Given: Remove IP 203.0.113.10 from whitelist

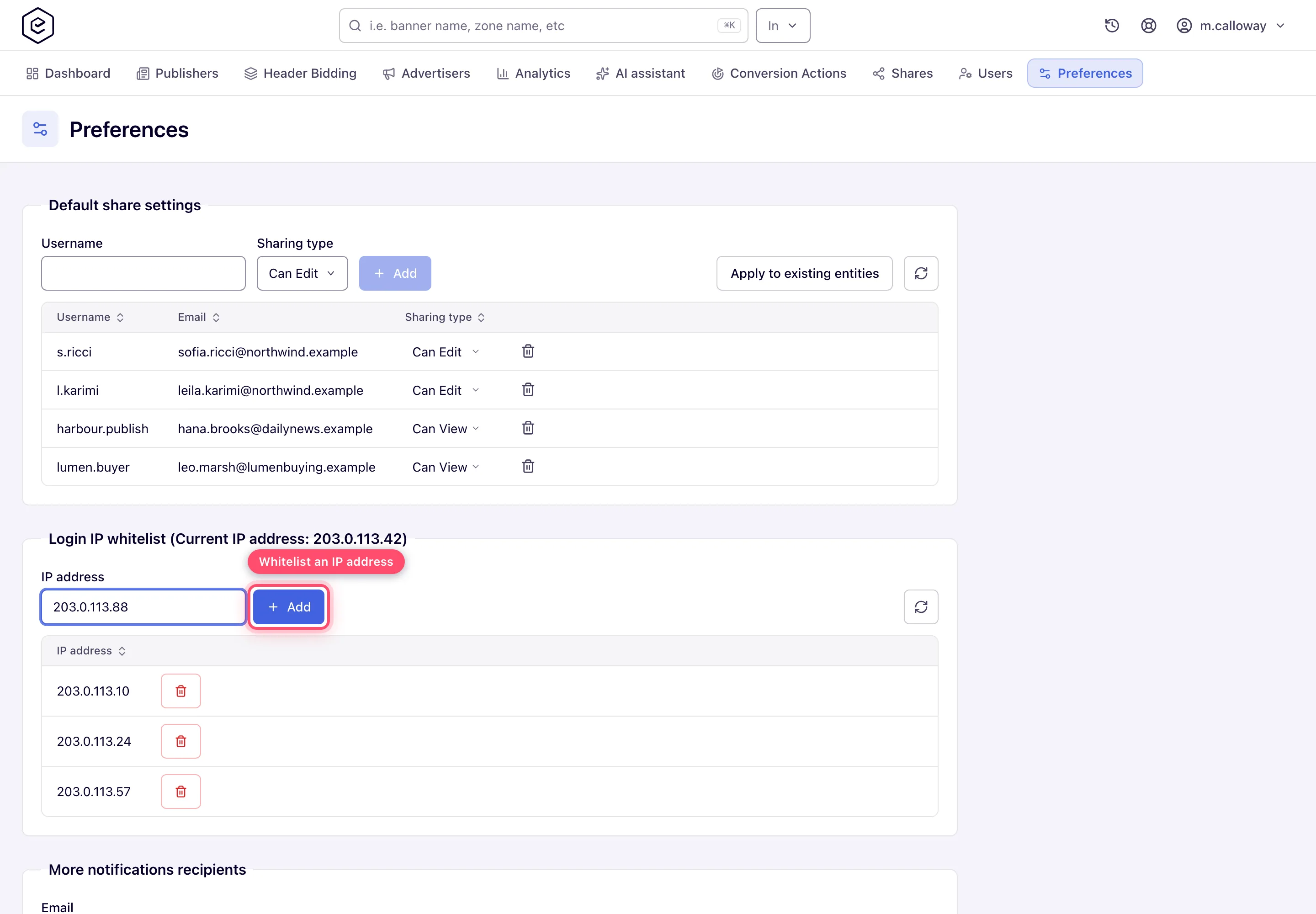Looking at the screenshot, I should click(x=181, y=691).
